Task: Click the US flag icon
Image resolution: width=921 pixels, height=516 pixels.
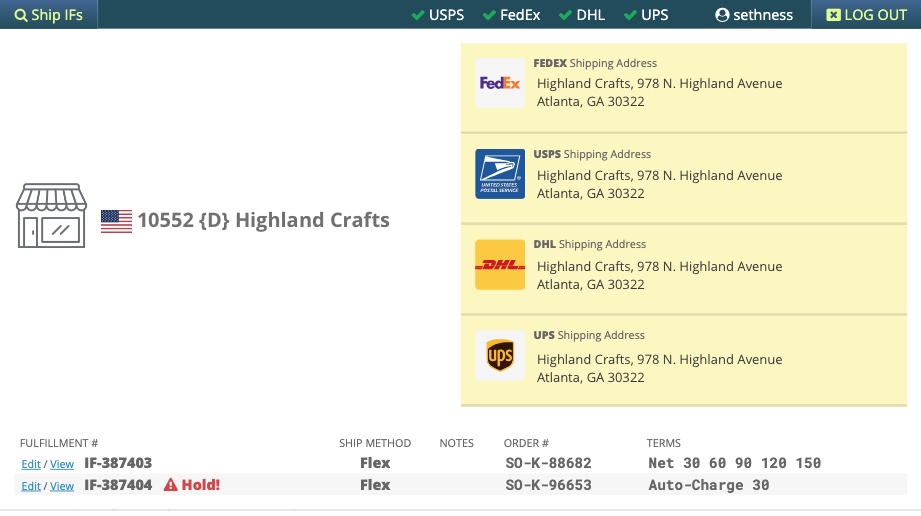Action: (116, 221)
